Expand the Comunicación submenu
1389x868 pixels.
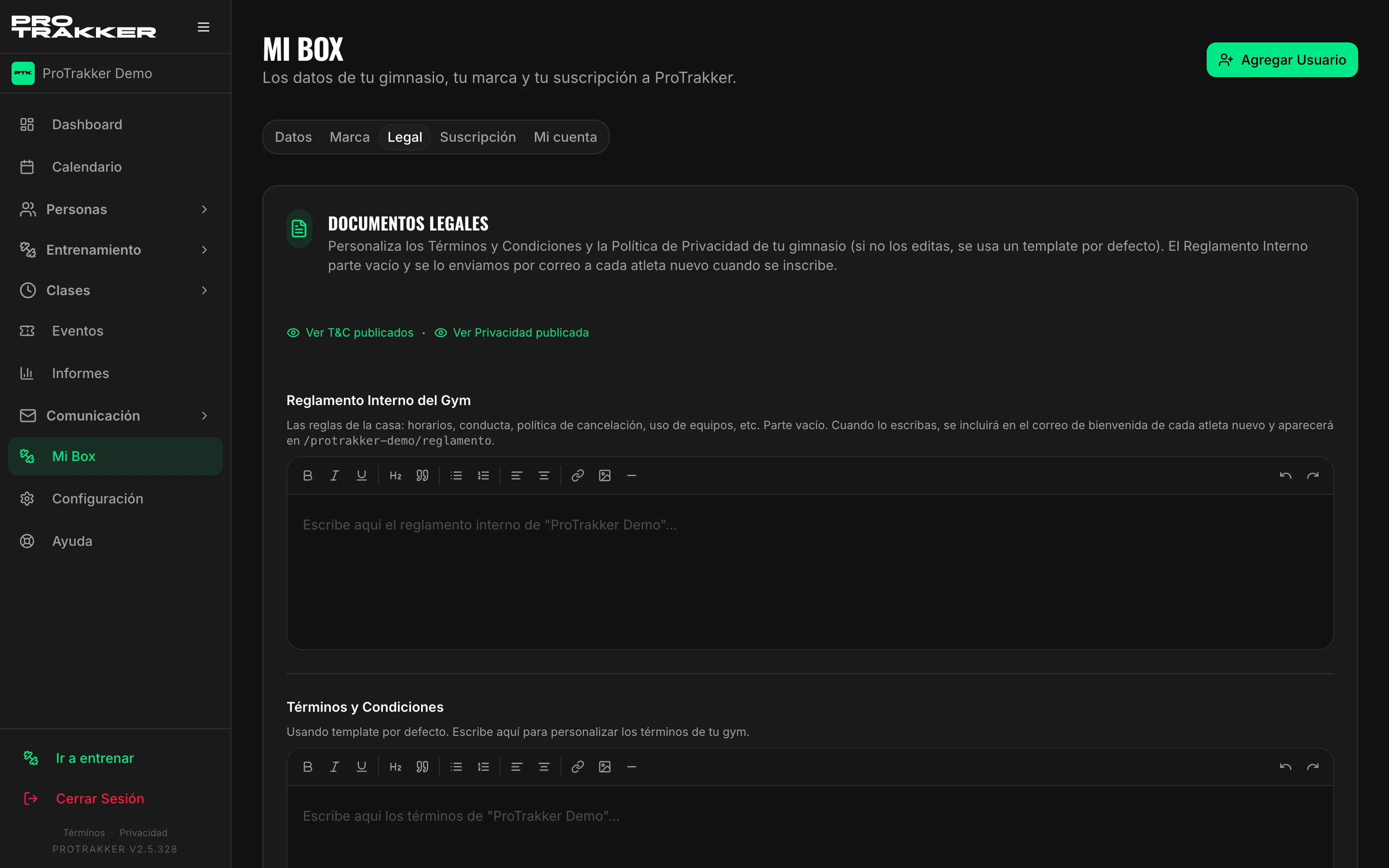[115, 415]
